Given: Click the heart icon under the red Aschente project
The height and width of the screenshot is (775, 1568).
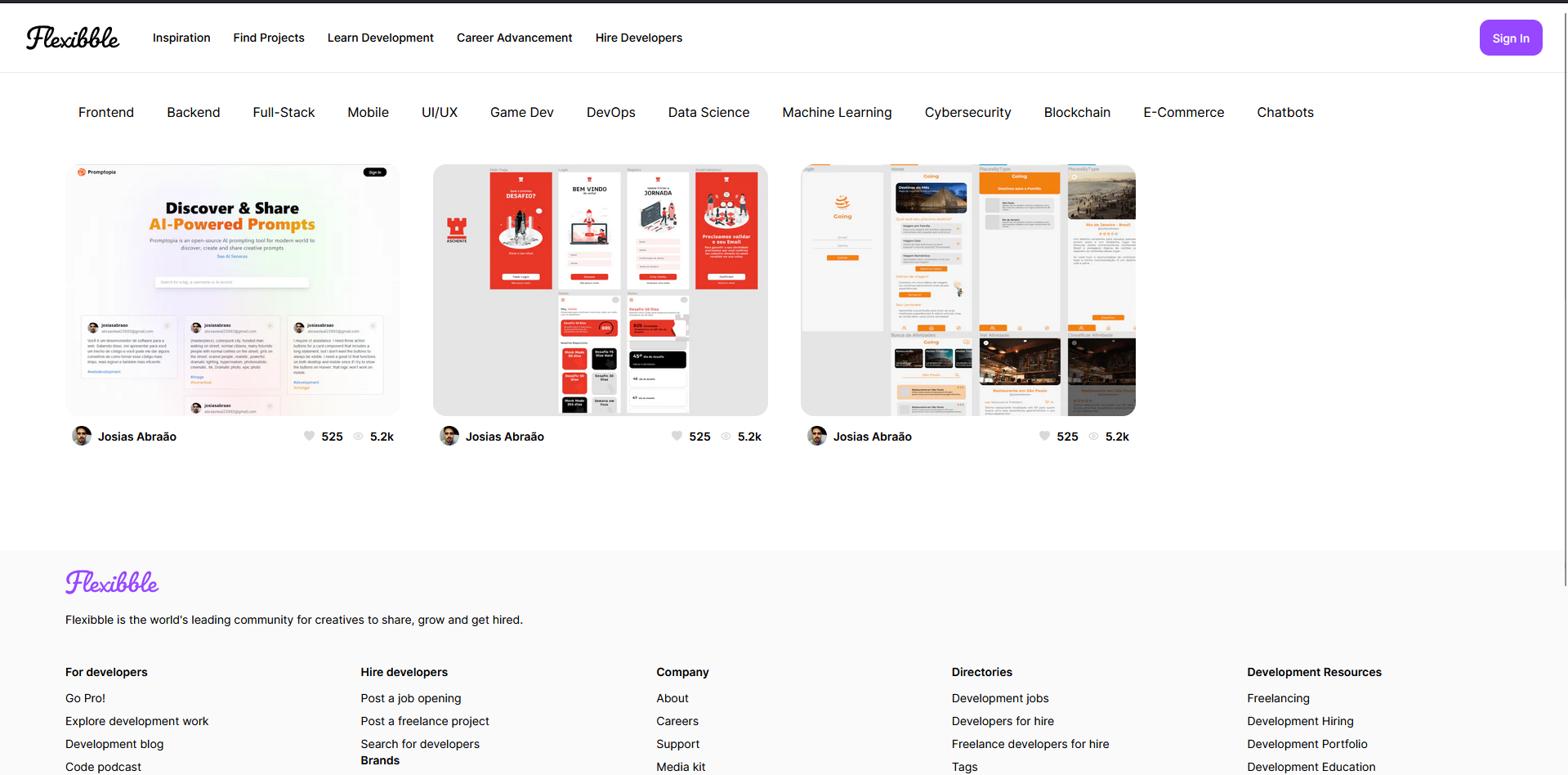Looking at the screenshot, I should click(677, 437).
